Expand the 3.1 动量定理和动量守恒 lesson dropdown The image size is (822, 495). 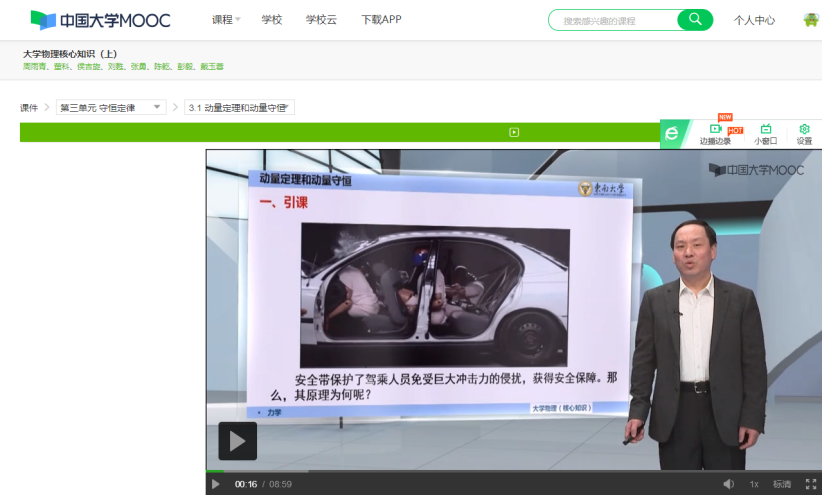click(x=239, y=107)
